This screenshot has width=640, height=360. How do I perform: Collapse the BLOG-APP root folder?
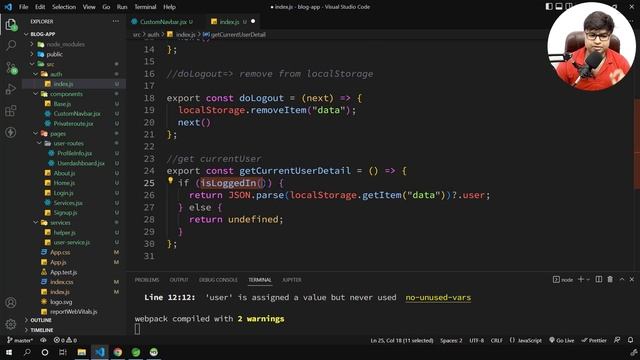click(43, 34)
